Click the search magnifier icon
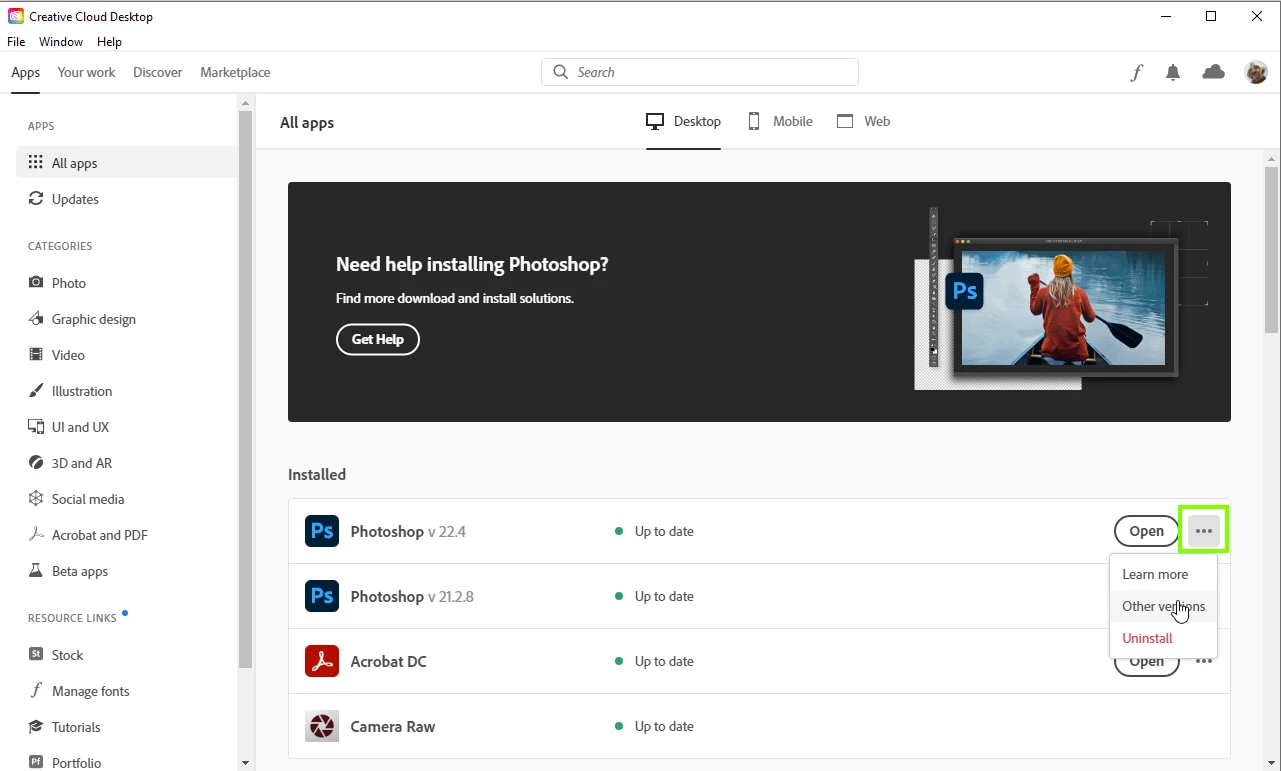 click(560, 72)
